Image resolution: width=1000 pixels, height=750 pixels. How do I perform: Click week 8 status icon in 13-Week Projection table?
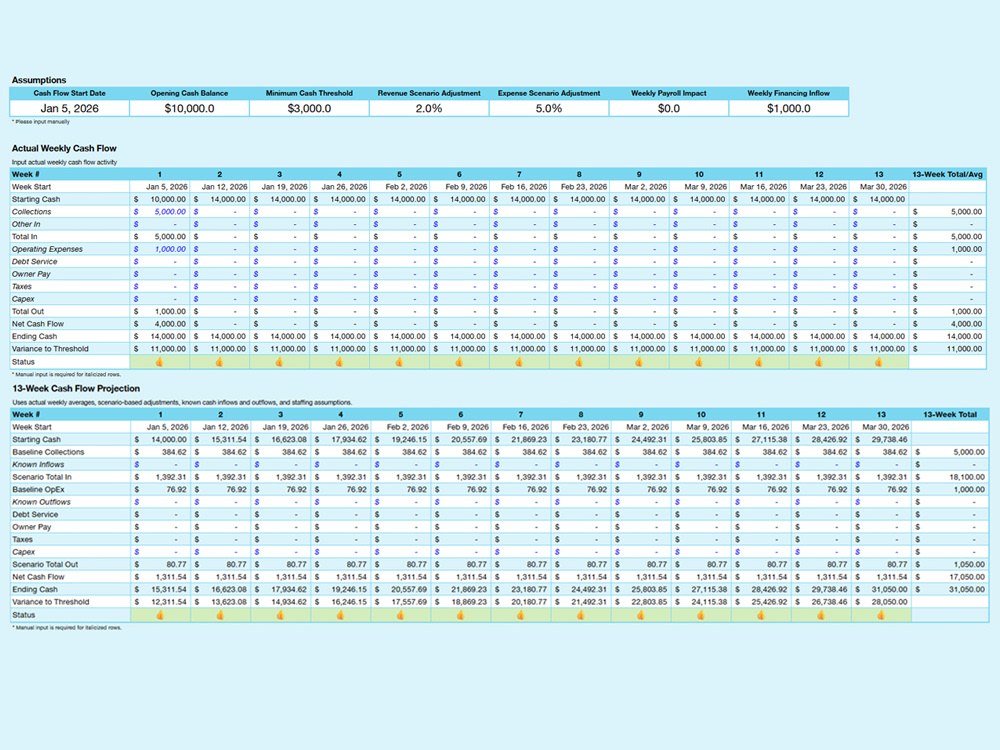coord(580,615)
